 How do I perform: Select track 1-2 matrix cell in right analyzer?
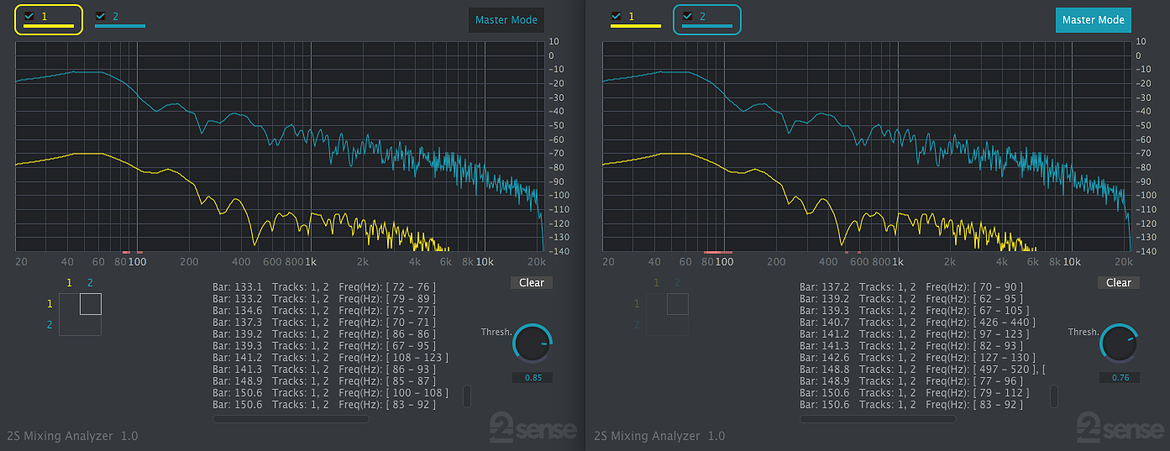677,304
